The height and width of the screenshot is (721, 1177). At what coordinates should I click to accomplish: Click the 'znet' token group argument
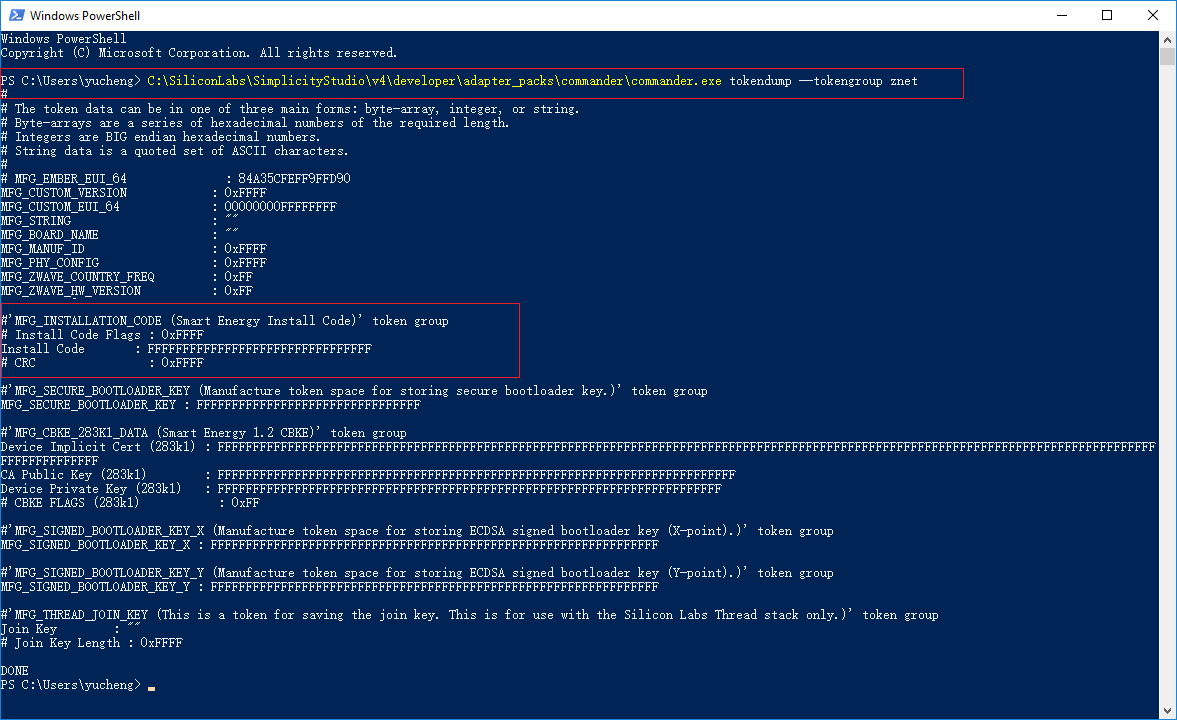(x=904, y=81)
